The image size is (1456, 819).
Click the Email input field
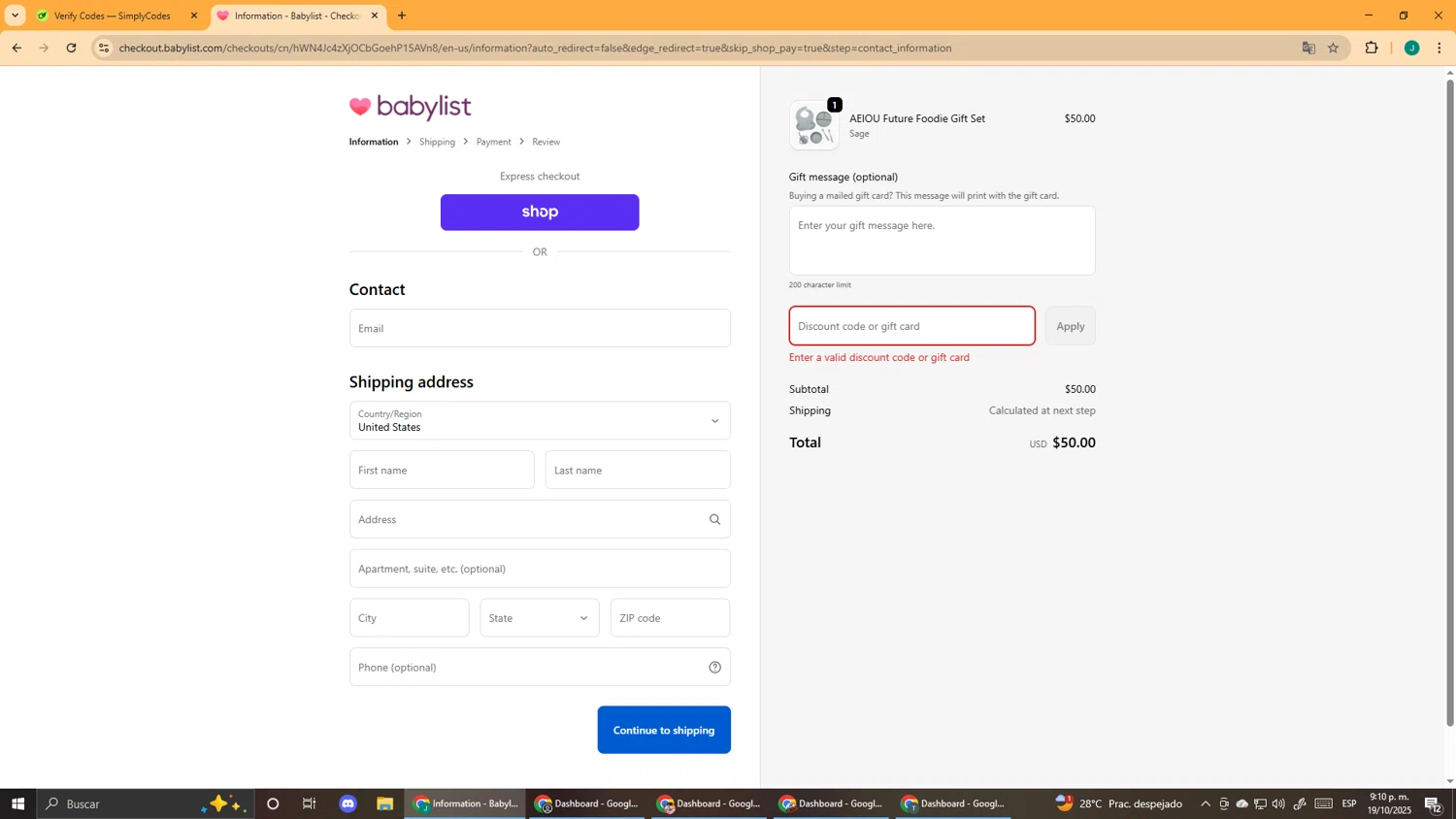[539, 328]
